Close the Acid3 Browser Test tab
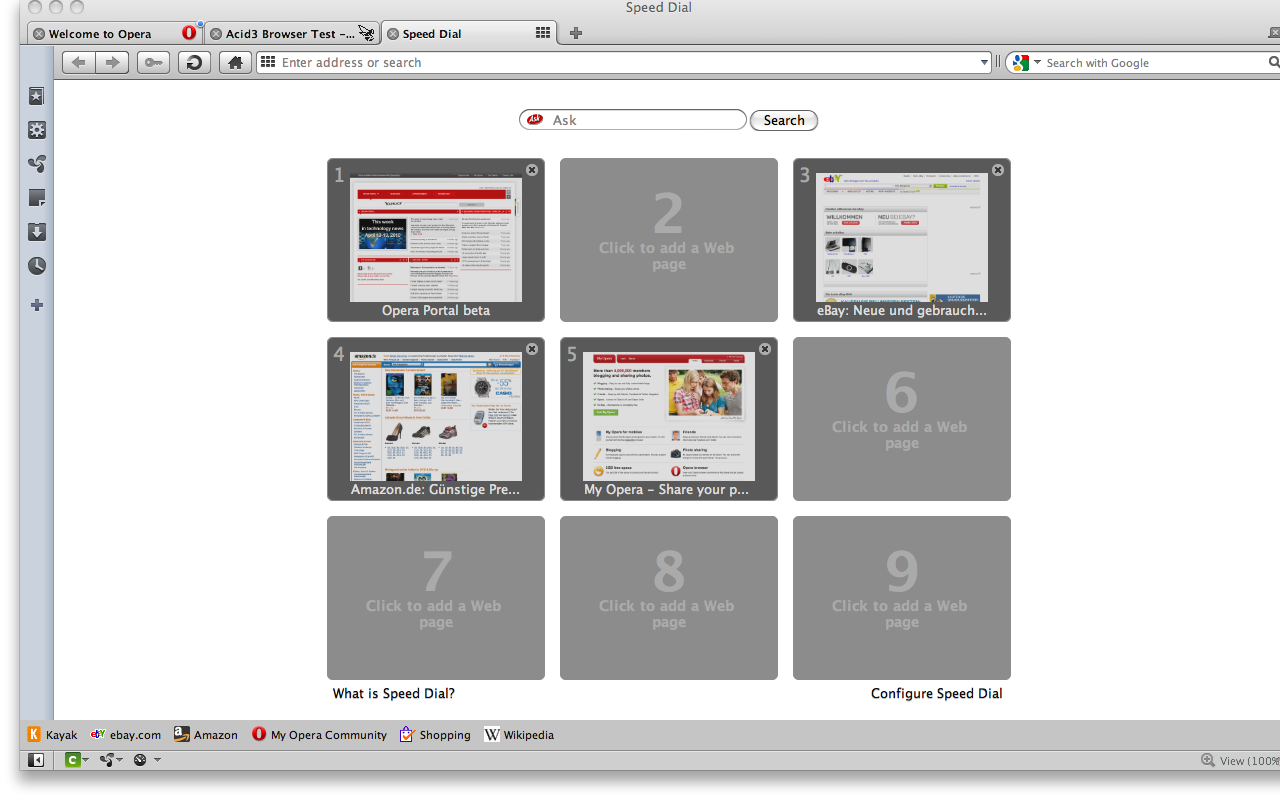 (216, 34)
